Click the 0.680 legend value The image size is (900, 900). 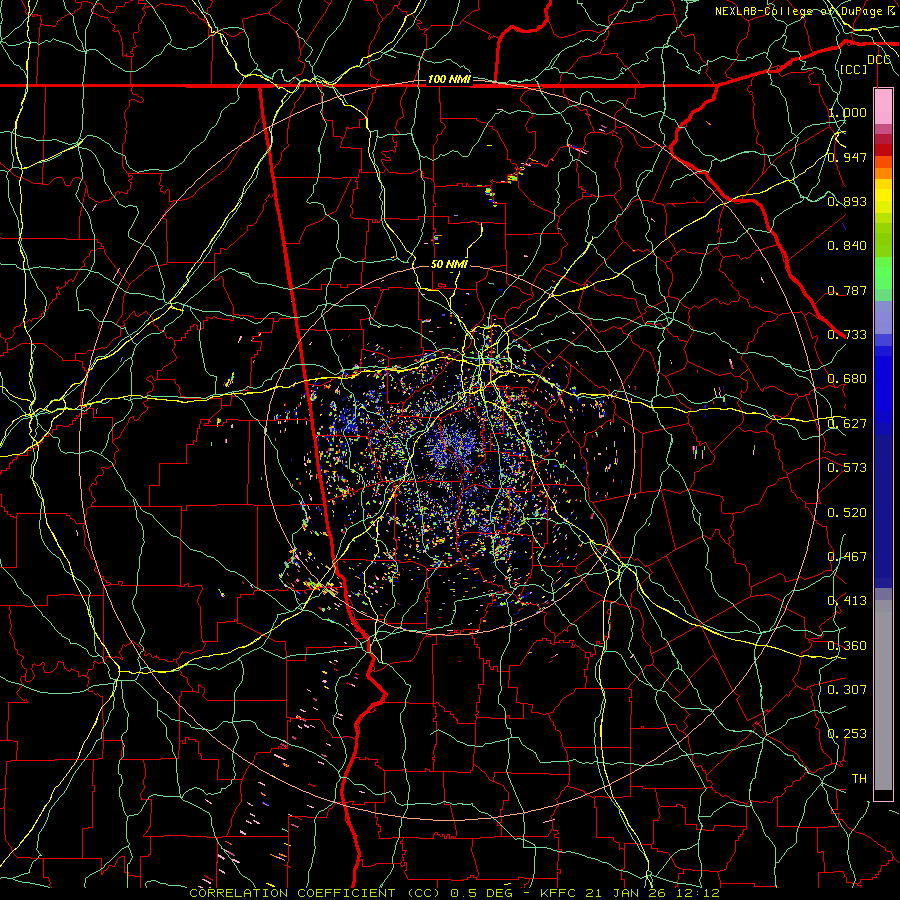pyautogui.click(x=847, y=379)
